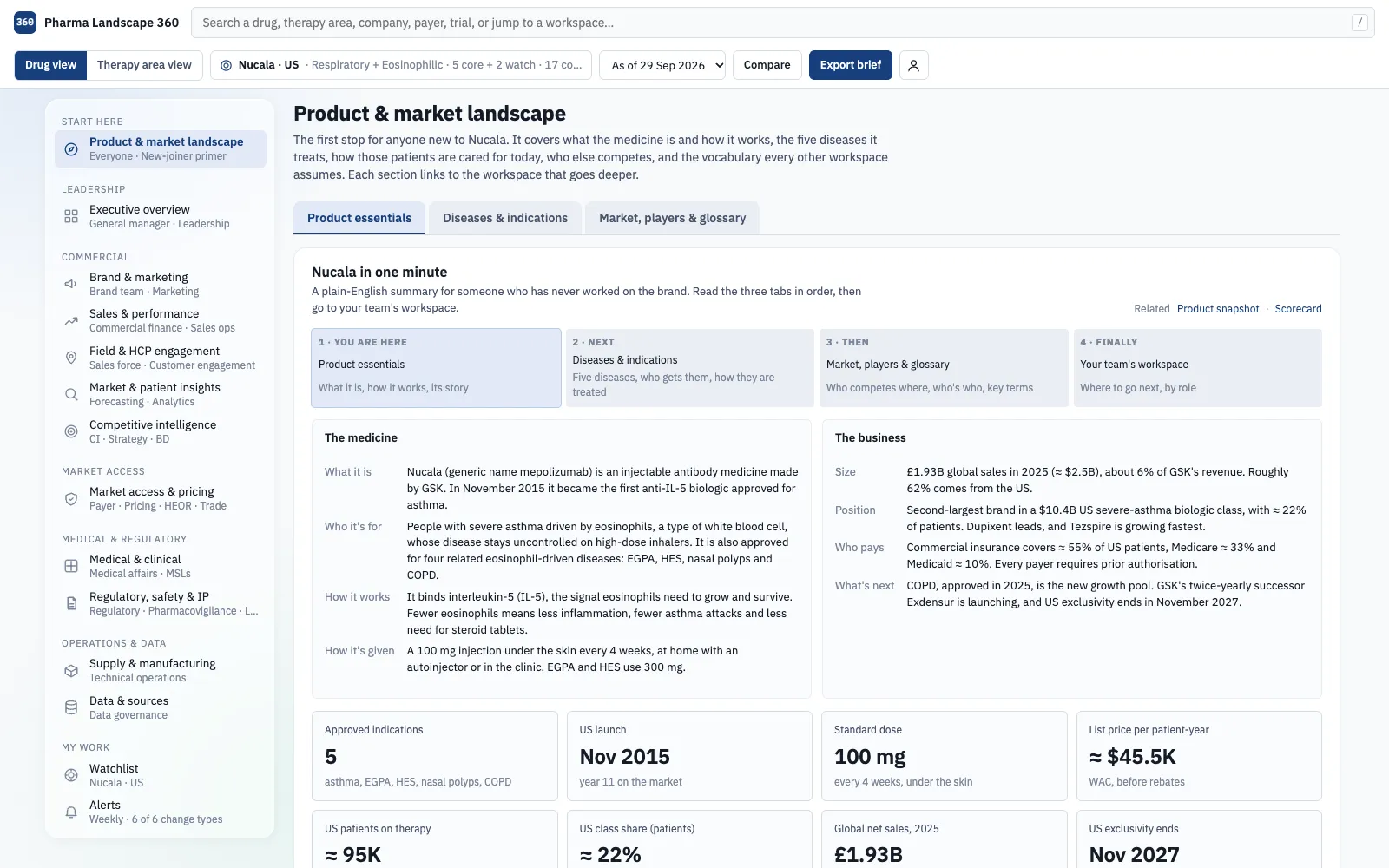1389x868 pixels.
Task: Click the Approved indications card
Action: [x=435, y=756]
